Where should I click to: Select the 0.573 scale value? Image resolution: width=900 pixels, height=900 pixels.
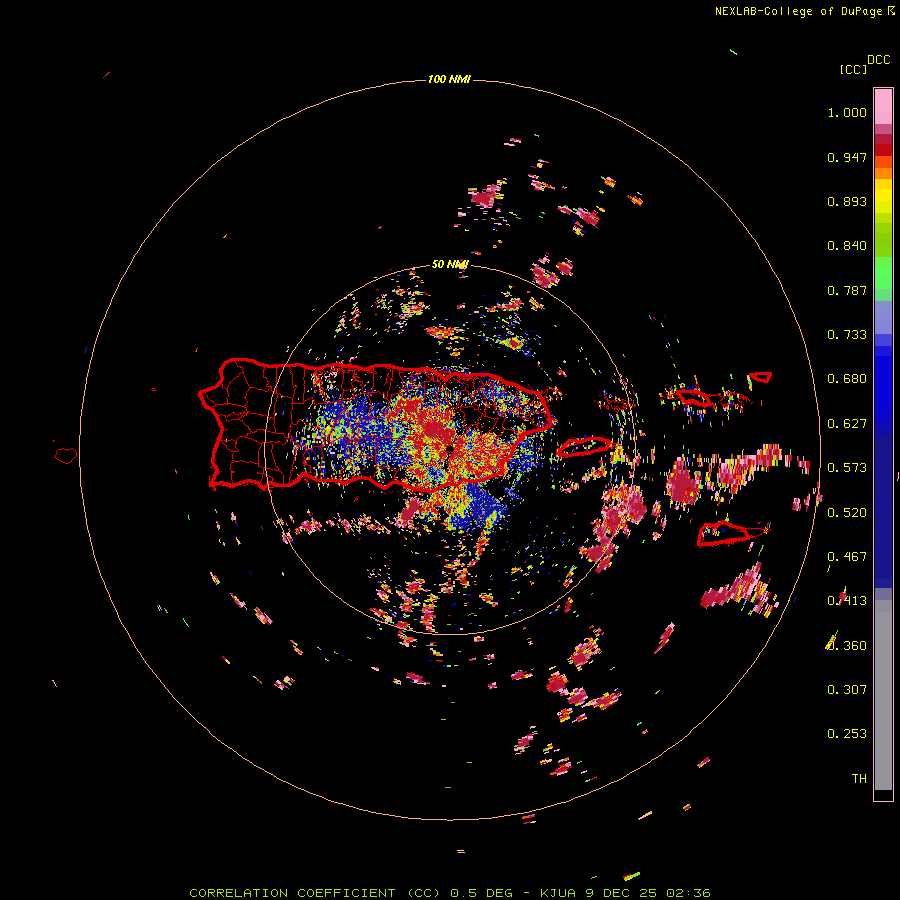point(847,468)
